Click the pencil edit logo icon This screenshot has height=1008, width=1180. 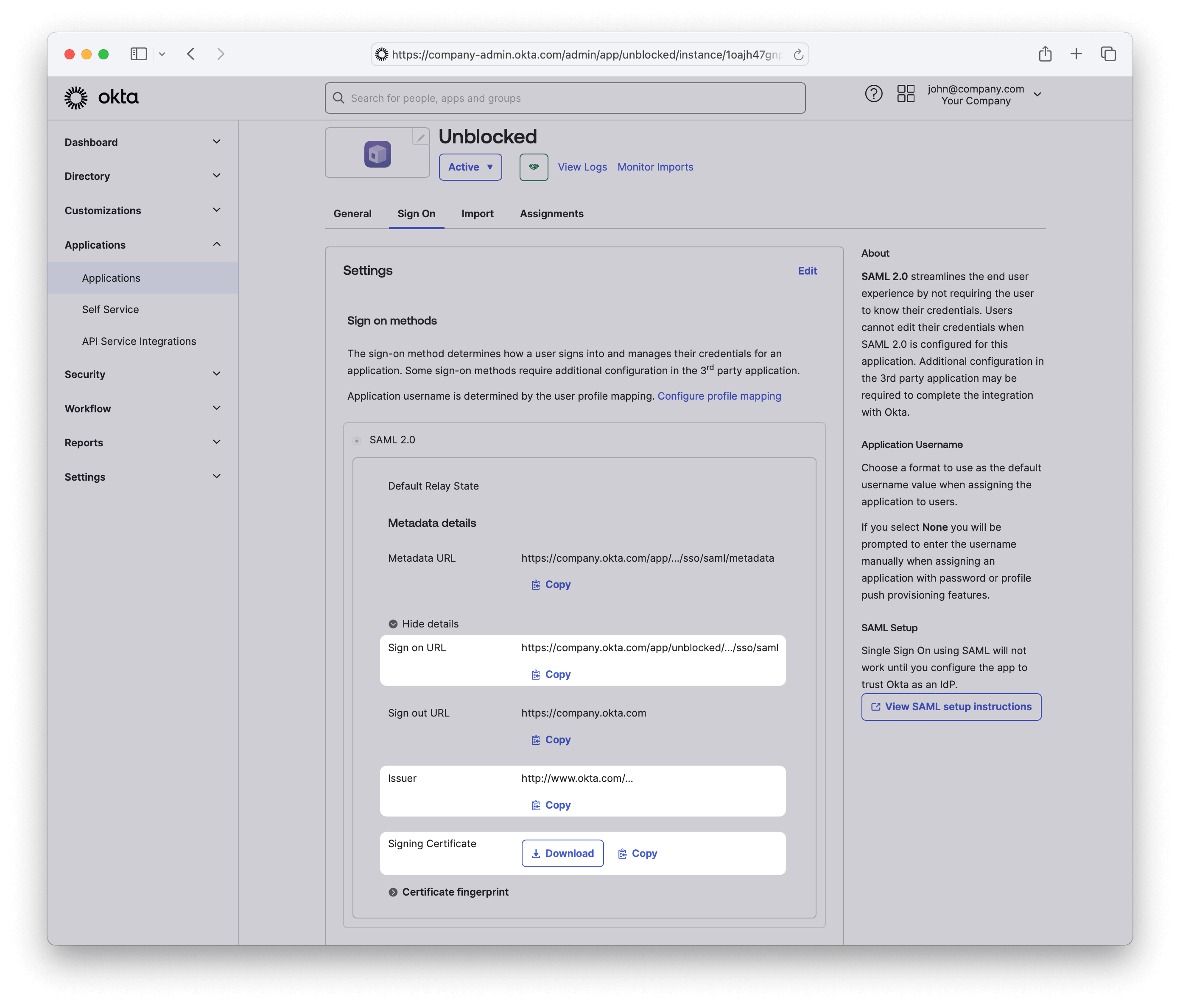(420, 137)
